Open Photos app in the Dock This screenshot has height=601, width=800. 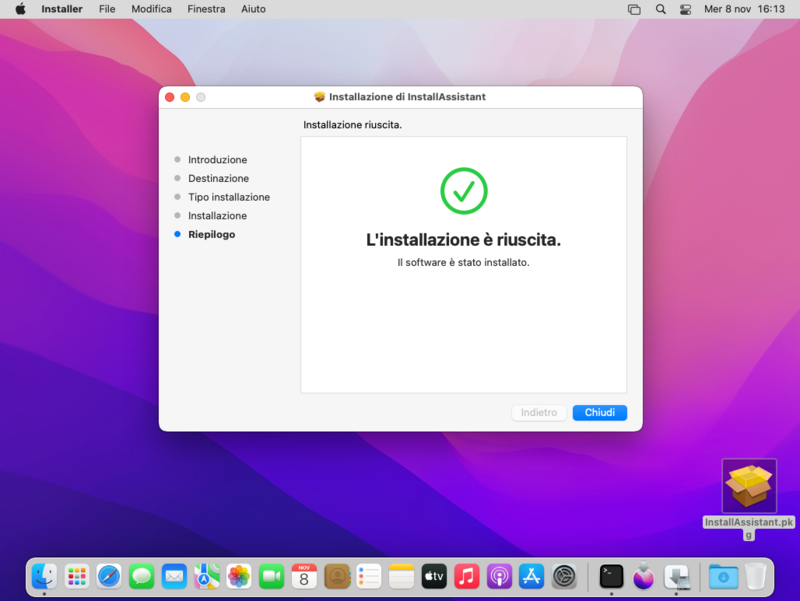(x=239, y=577)
